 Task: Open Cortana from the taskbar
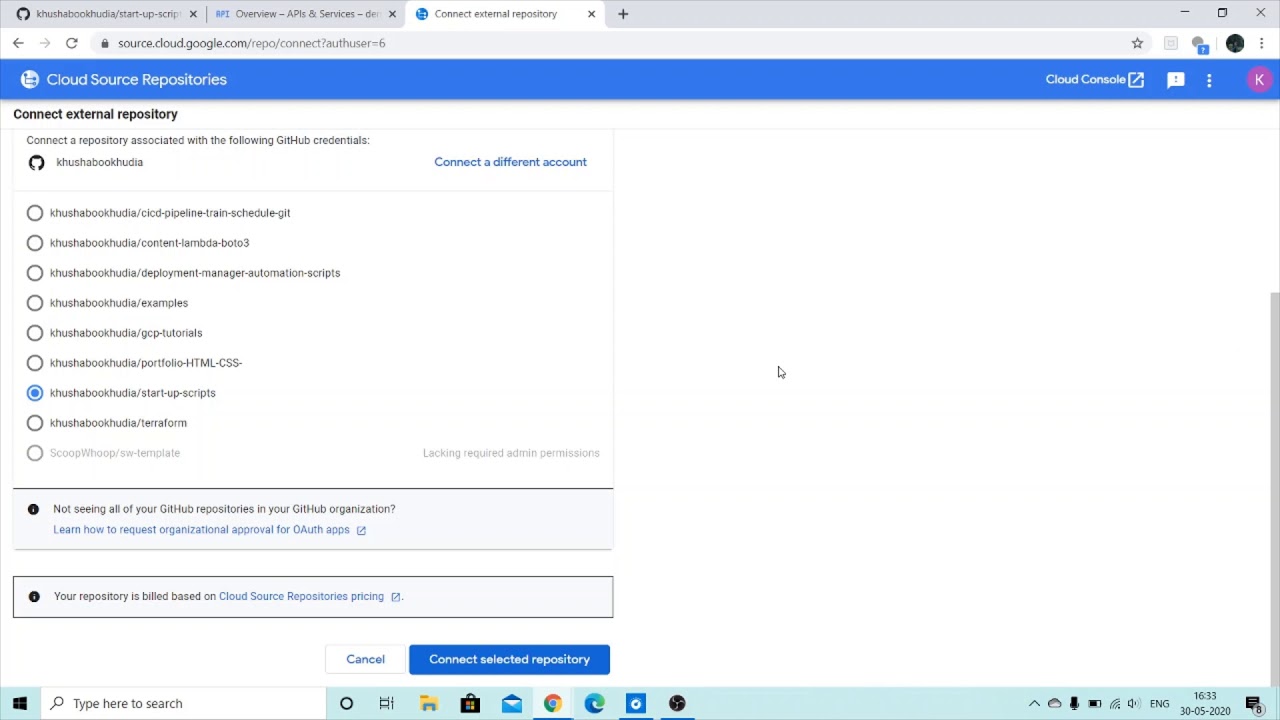point(346,703)
